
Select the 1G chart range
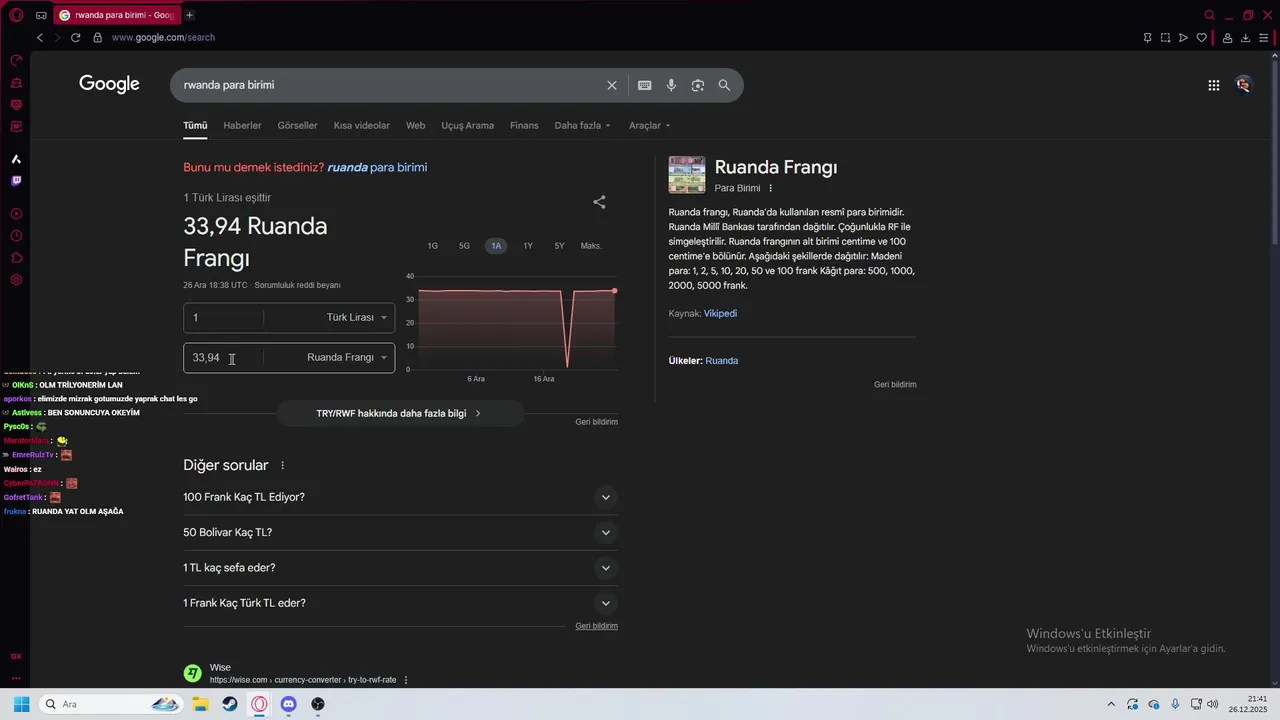[x=433, y=246]
